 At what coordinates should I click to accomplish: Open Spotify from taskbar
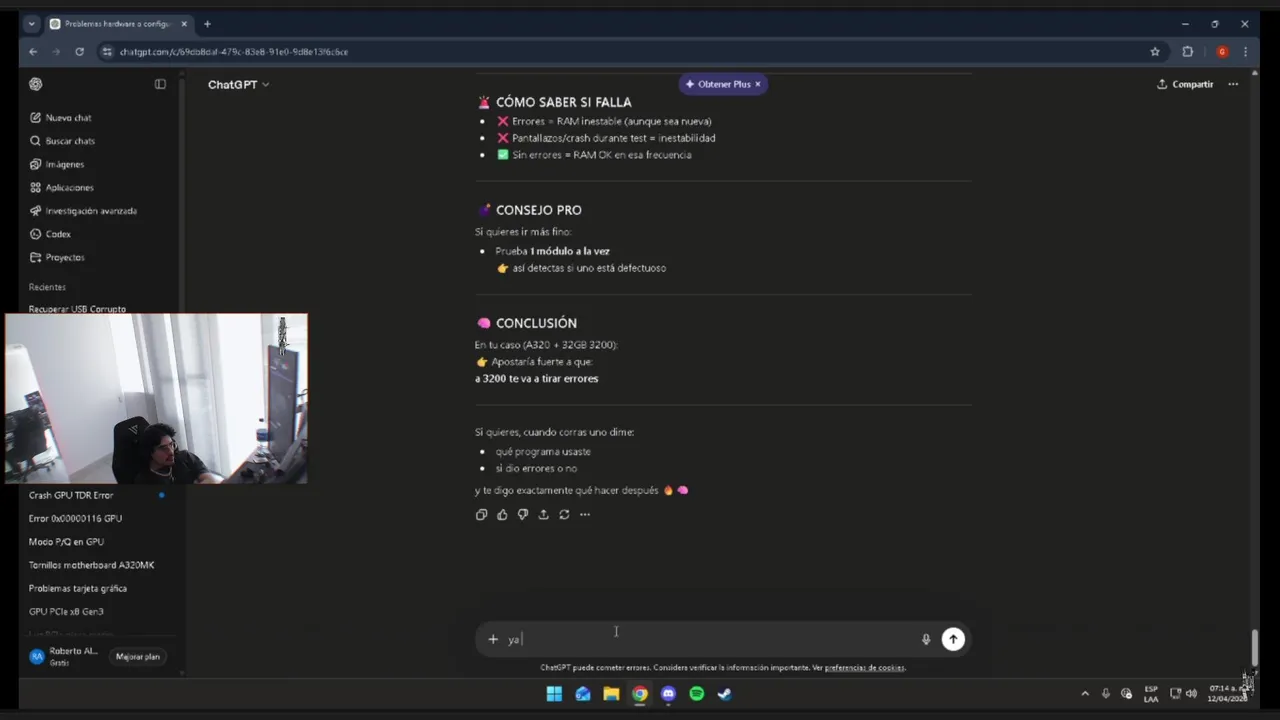point(697,694)
